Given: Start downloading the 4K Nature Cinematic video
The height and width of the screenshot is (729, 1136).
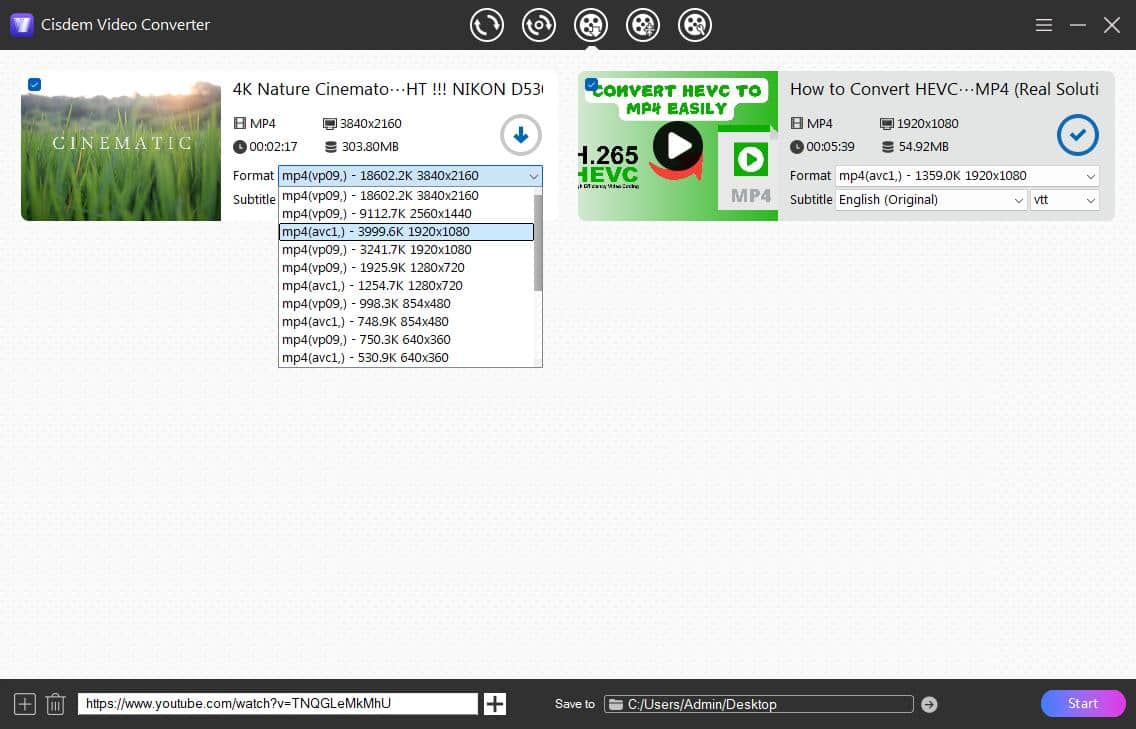Looking at the screenshot, I should click(520, 135).
